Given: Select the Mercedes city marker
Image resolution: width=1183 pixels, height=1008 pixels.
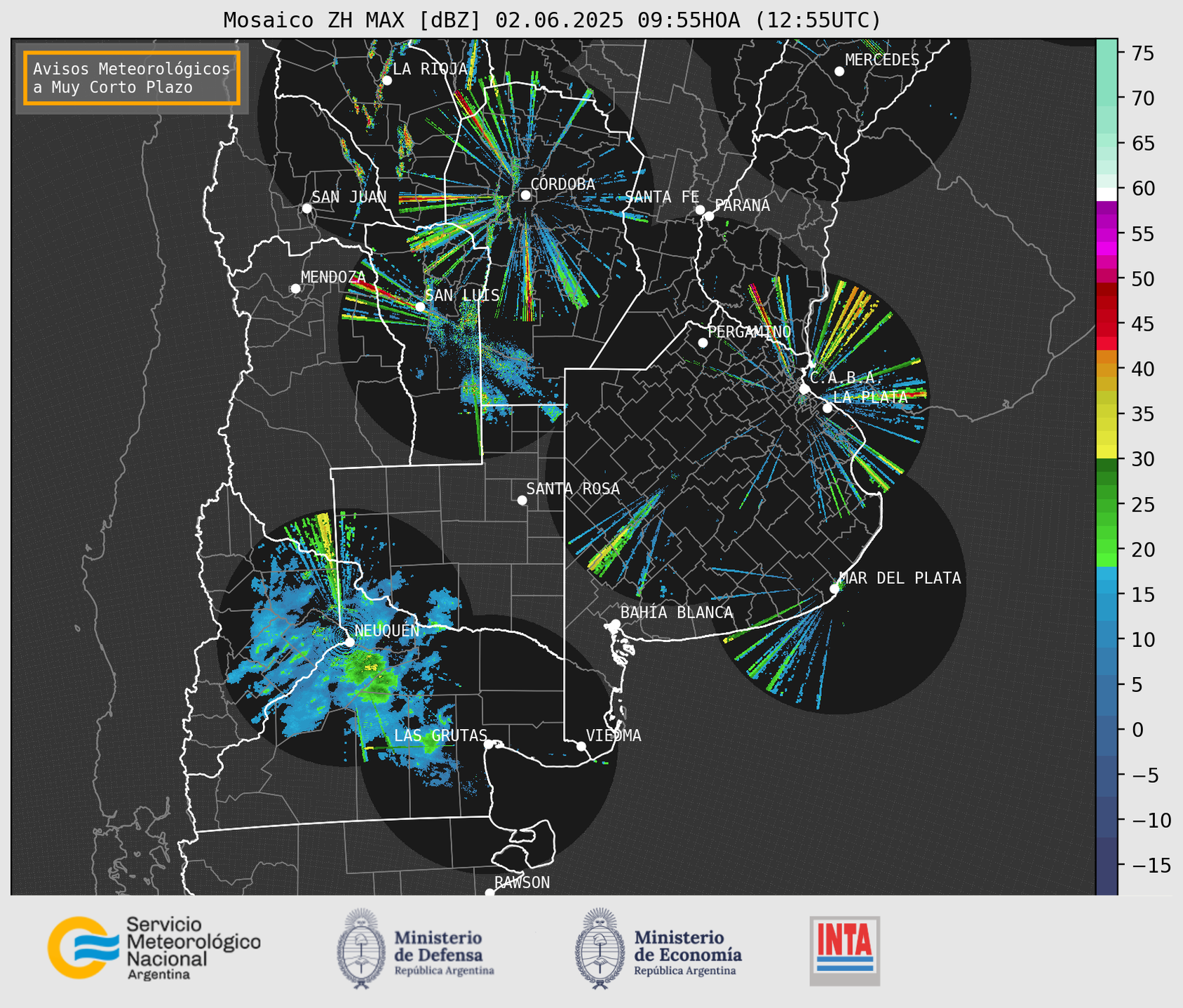Looking at the screenshot, I should (x=839, y=71).
